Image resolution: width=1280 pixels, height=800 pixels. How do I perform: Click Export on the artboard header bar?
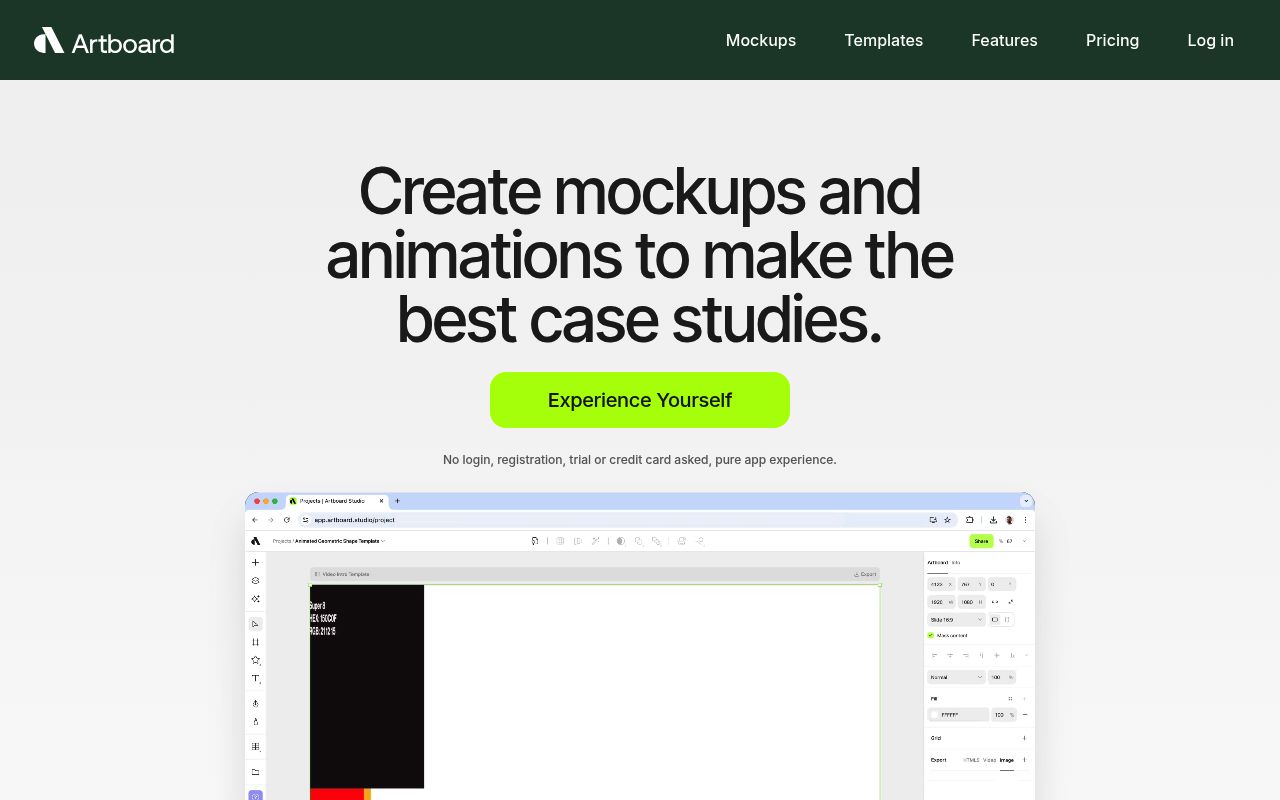[866, 574]
